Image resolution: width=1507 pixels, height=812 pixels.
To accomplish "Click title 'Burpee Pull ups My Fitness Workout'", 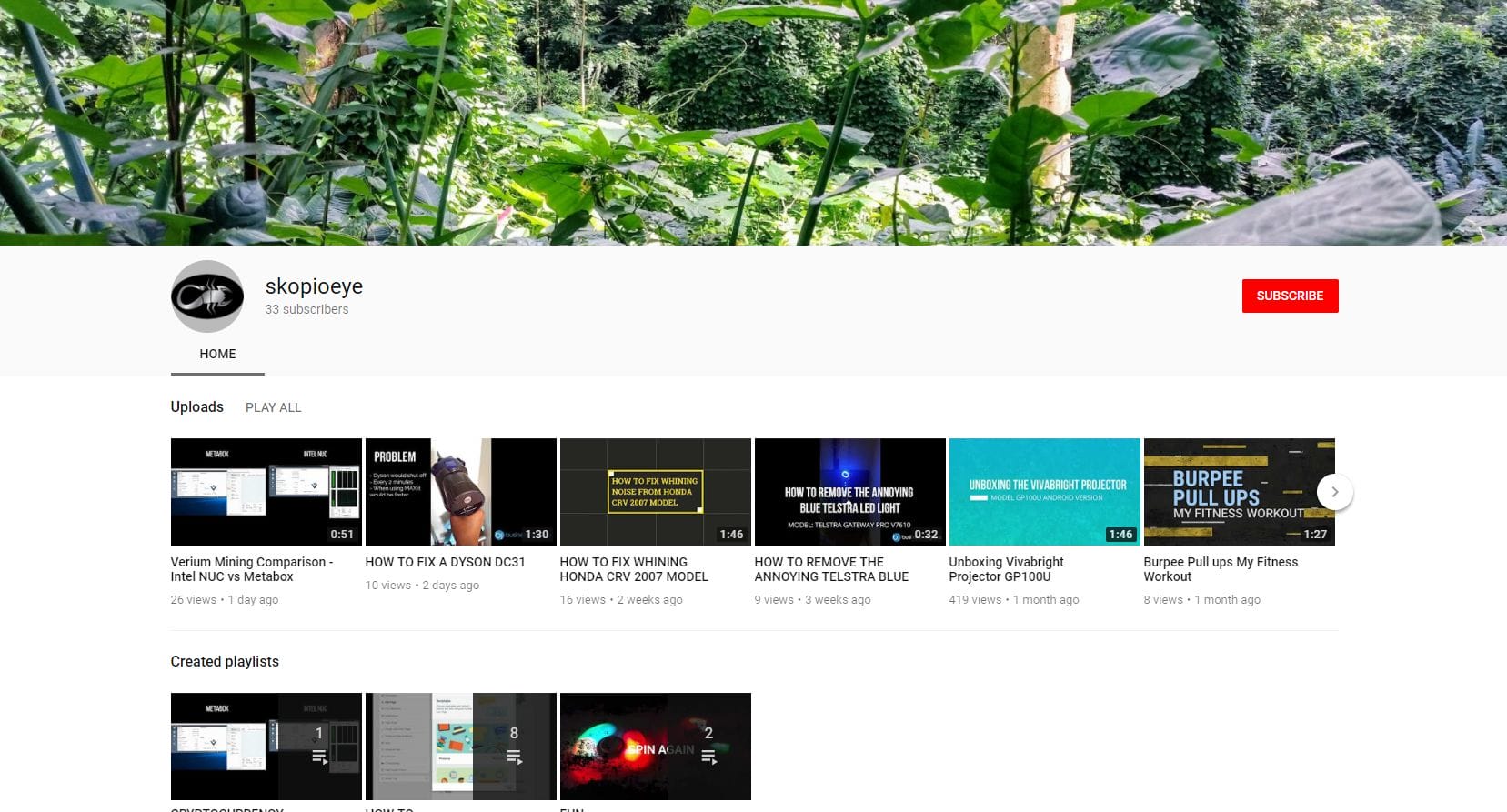I will coord(1220,569).
